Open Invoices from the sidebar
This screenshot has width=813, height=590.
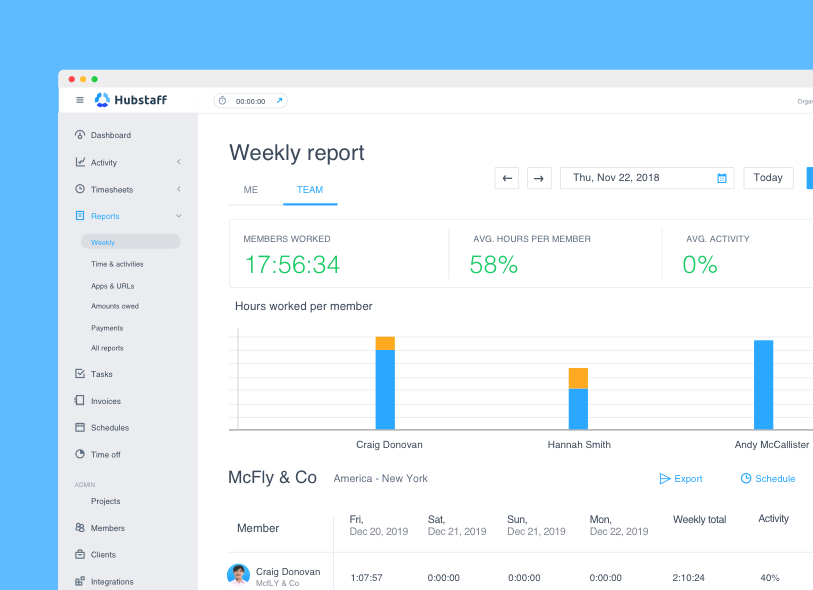pyautogui.click(x=103, y=400)
